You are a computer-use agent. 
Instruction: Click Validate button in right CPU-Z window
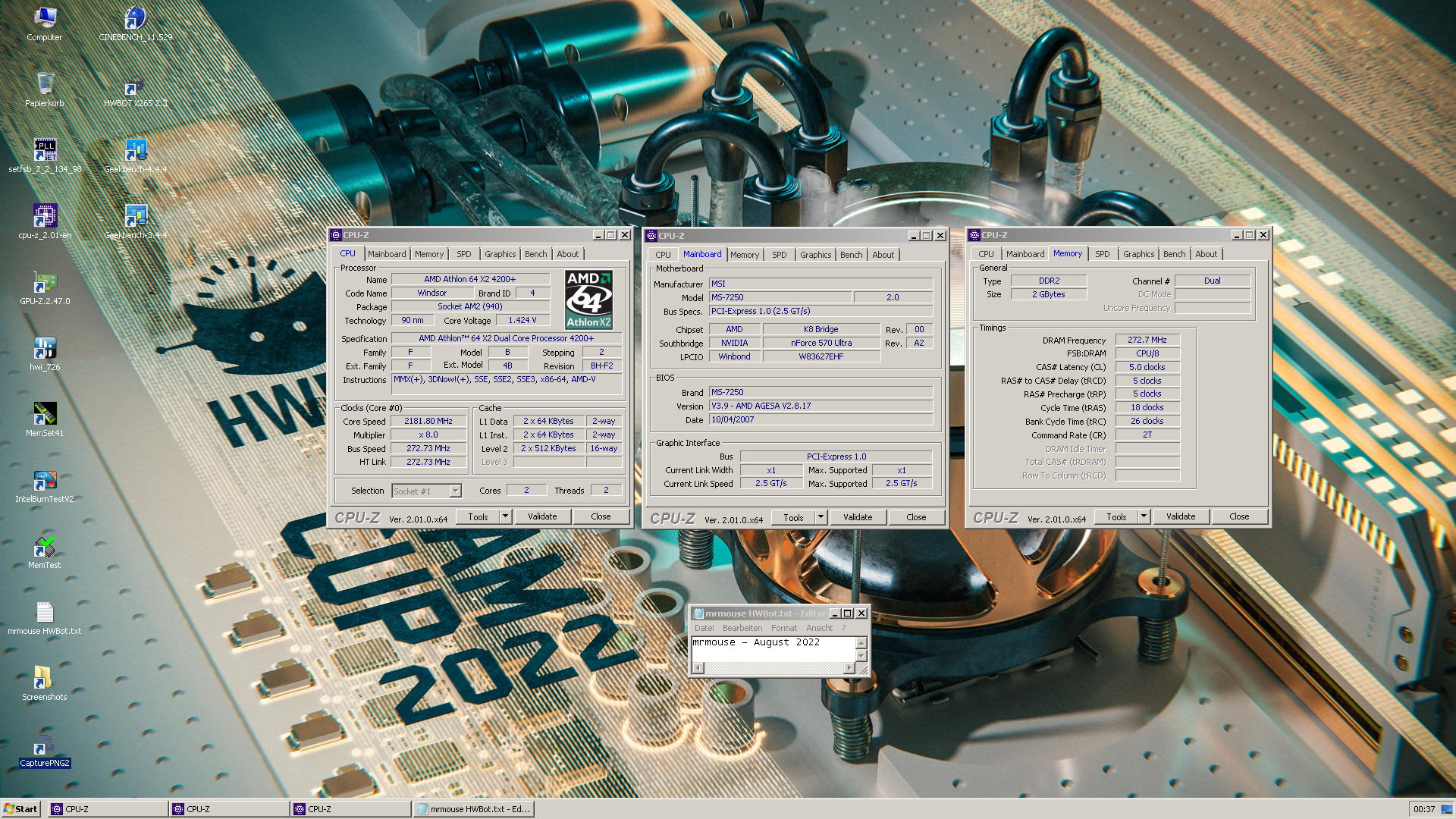click(1181, 516)
